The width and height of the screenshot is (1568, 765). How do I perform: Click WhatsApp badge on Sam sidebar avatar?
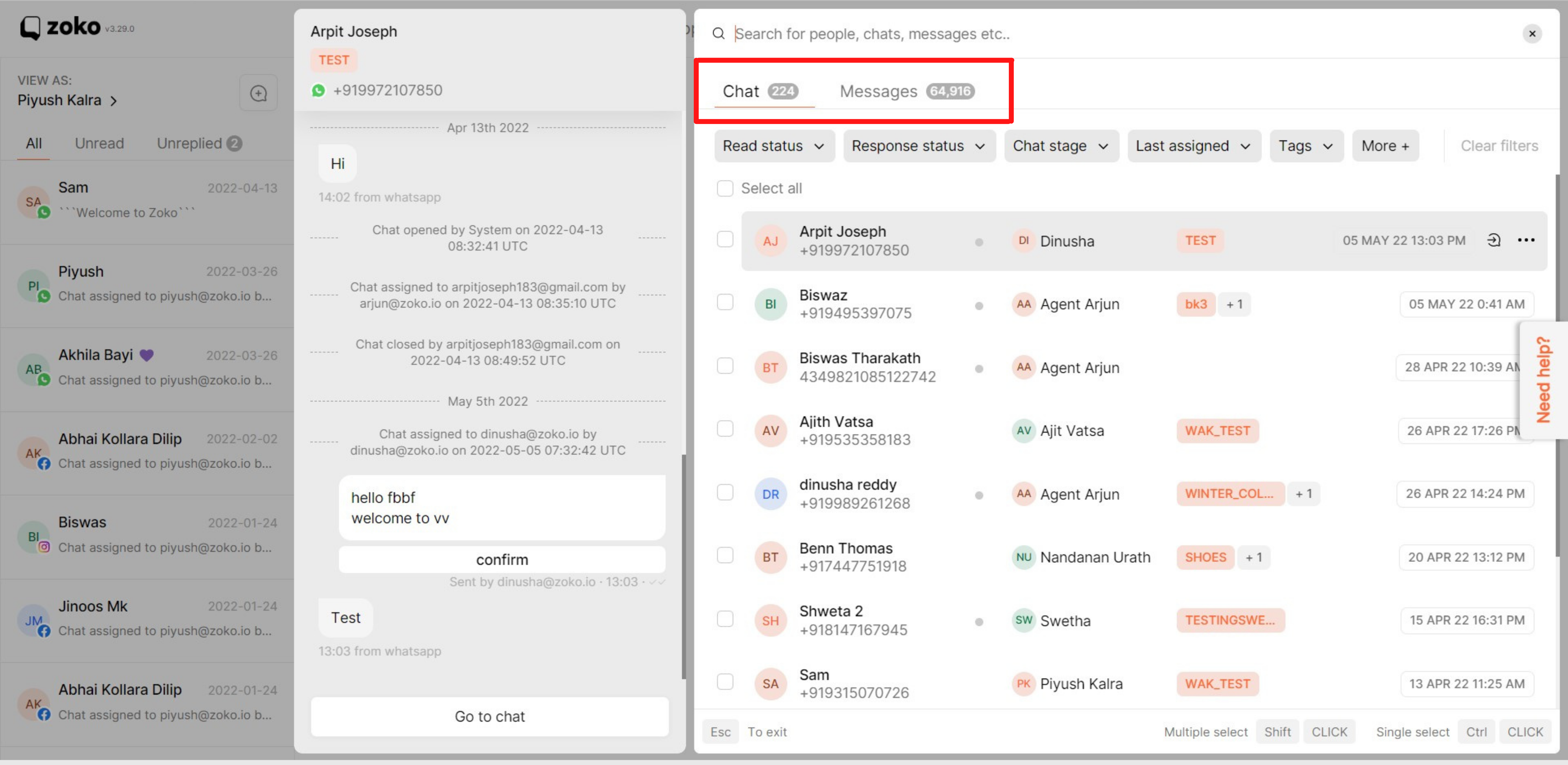coord(44,212)
